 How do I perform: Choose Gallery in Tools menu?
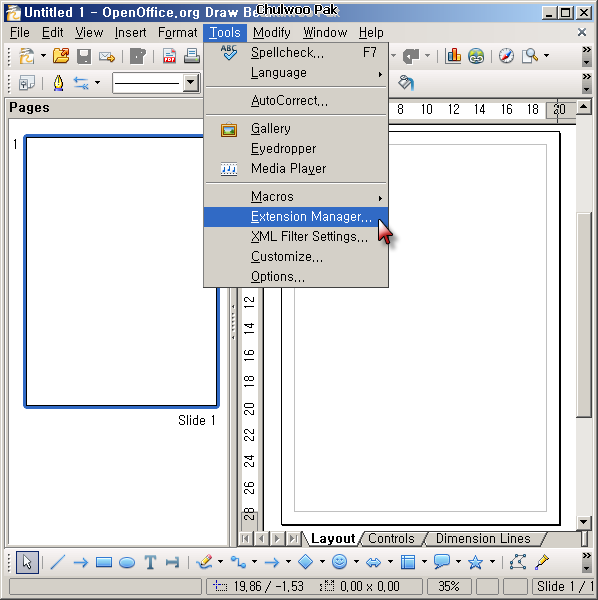pos(296,129)
